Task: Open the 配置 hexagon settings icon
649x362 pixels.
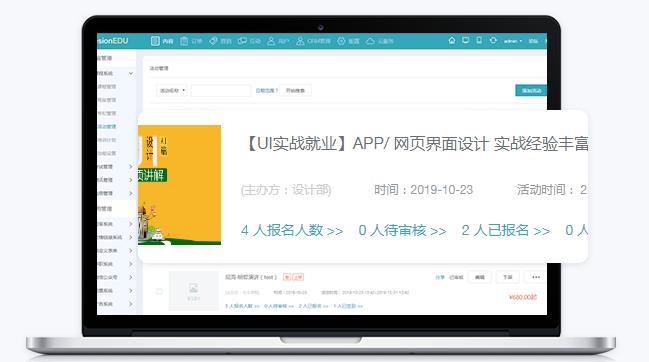Action: click(x=341, y=41)
